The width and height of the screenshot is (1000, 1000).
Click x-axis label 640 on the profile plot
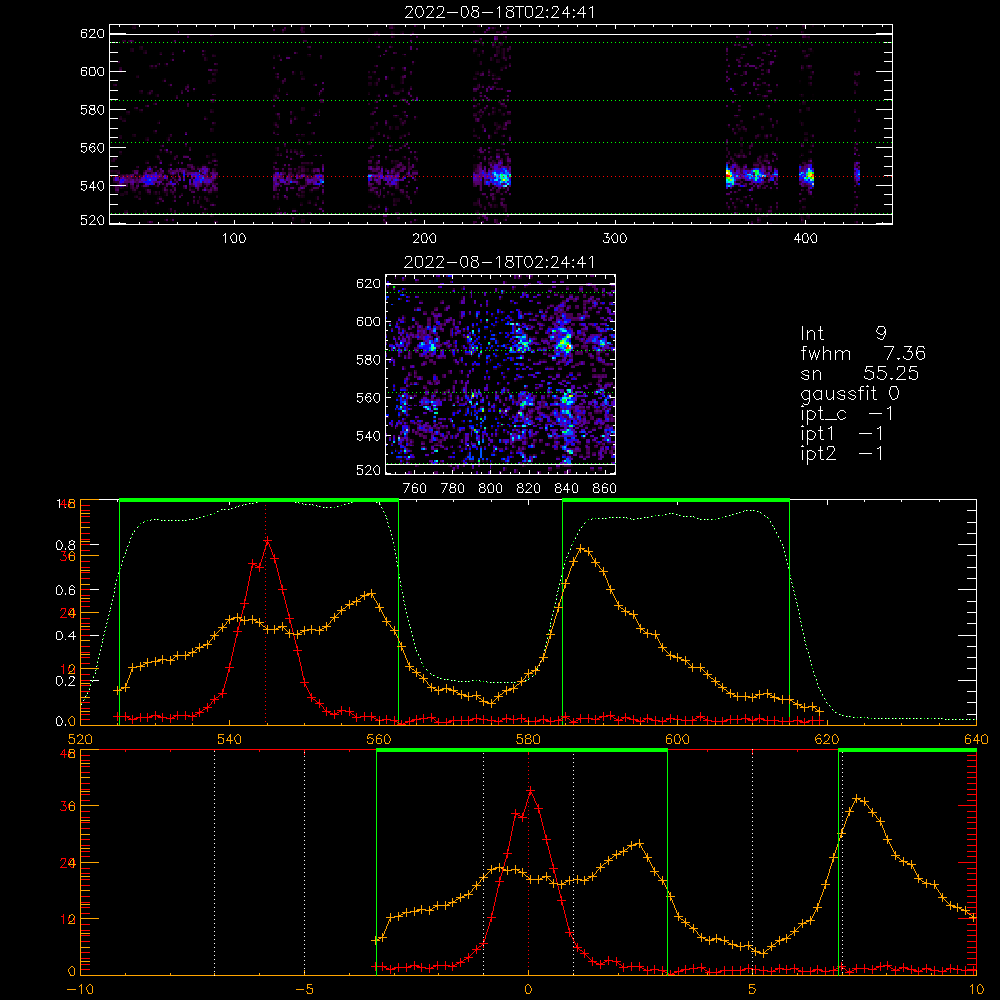(x=976, y=740)
